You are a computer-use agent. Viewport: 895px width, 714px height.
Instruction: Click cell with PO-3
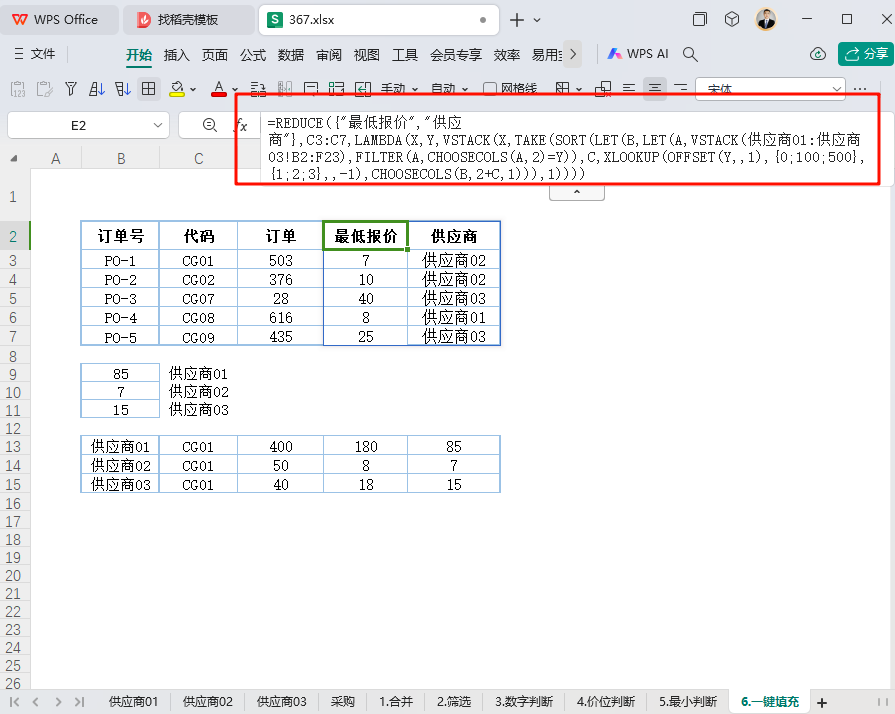(120, 298)
